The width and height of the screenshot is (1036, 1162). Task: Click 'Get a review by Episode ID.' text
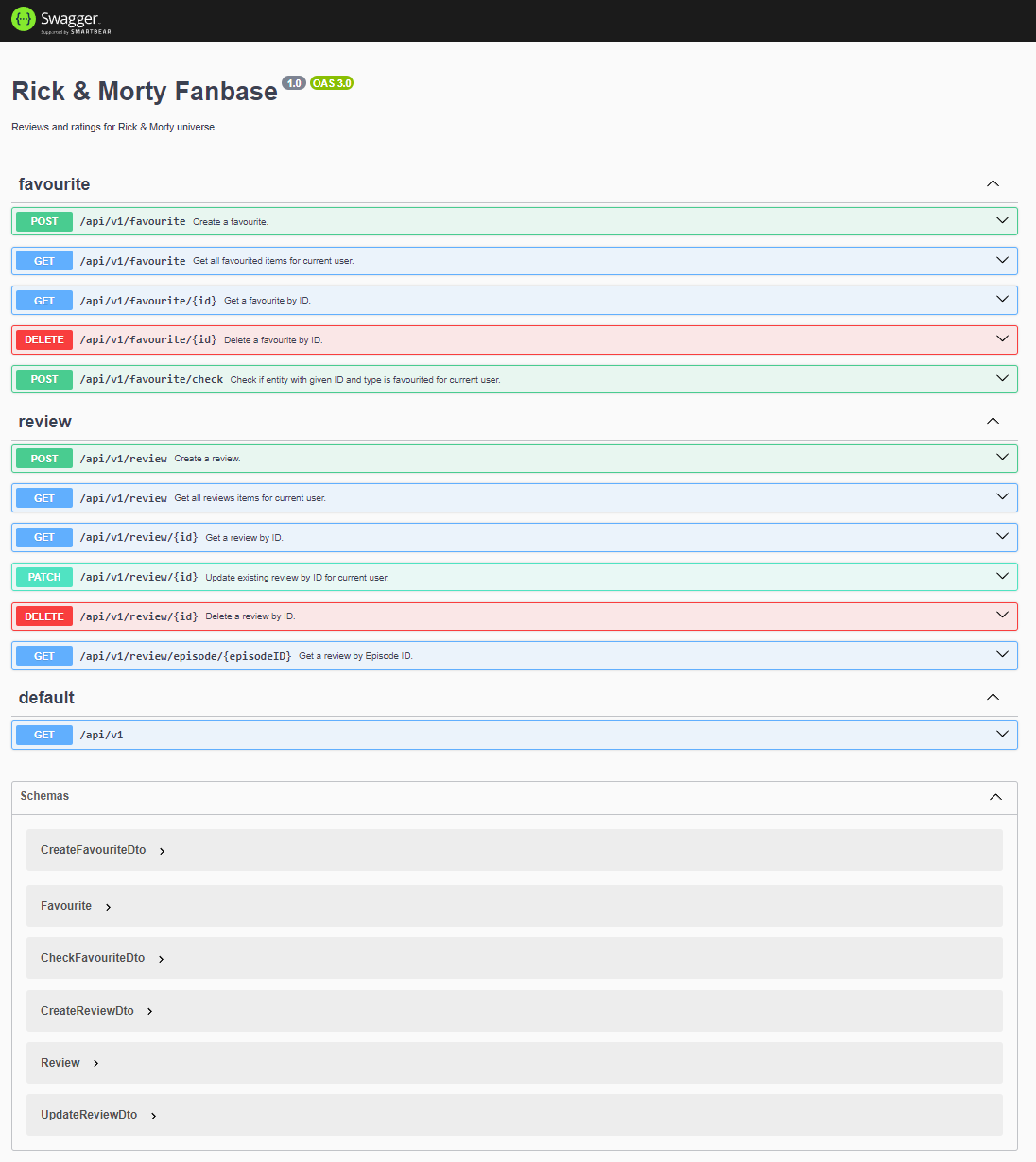[x=355, y=656]
